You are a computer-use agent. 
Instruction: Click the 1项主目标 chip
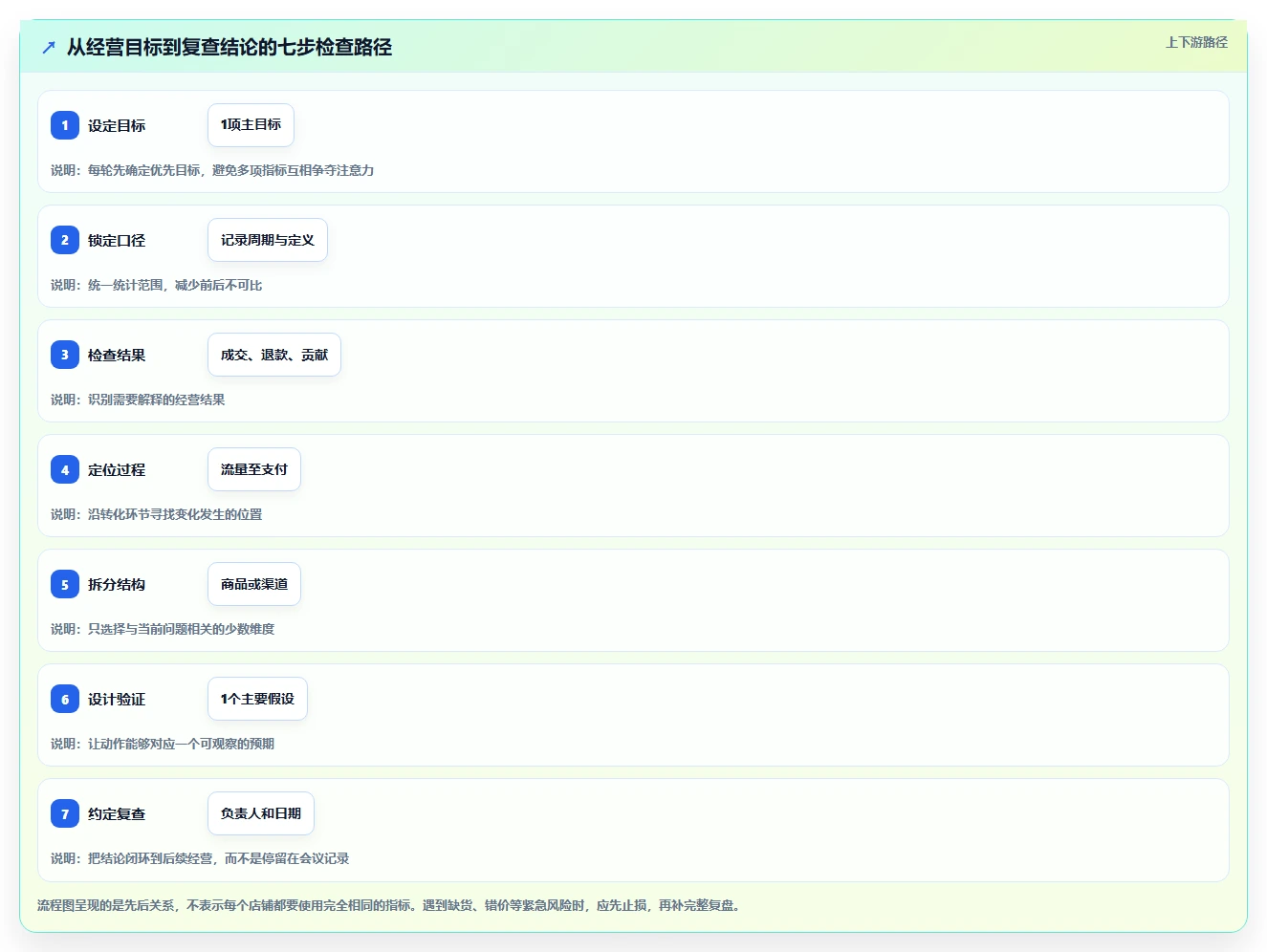(x=251, y=125)
